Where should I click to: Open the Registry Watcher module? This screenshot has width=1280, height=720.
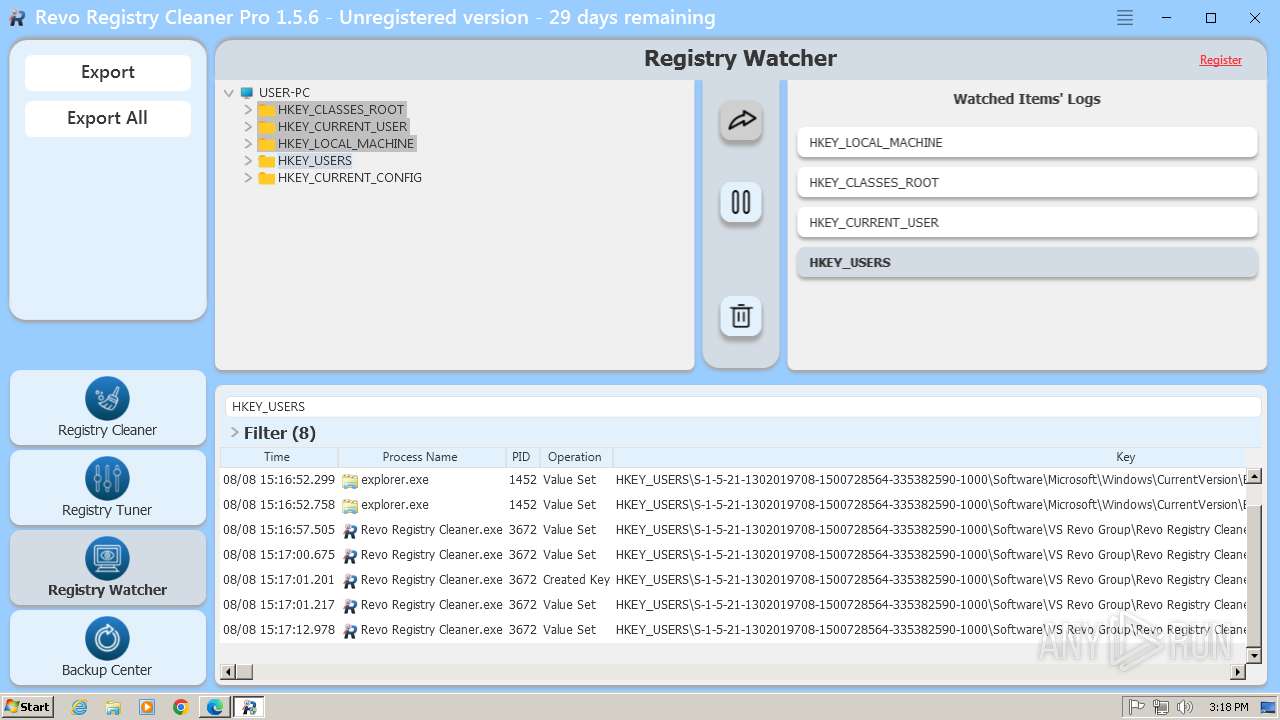click(108, 568)
